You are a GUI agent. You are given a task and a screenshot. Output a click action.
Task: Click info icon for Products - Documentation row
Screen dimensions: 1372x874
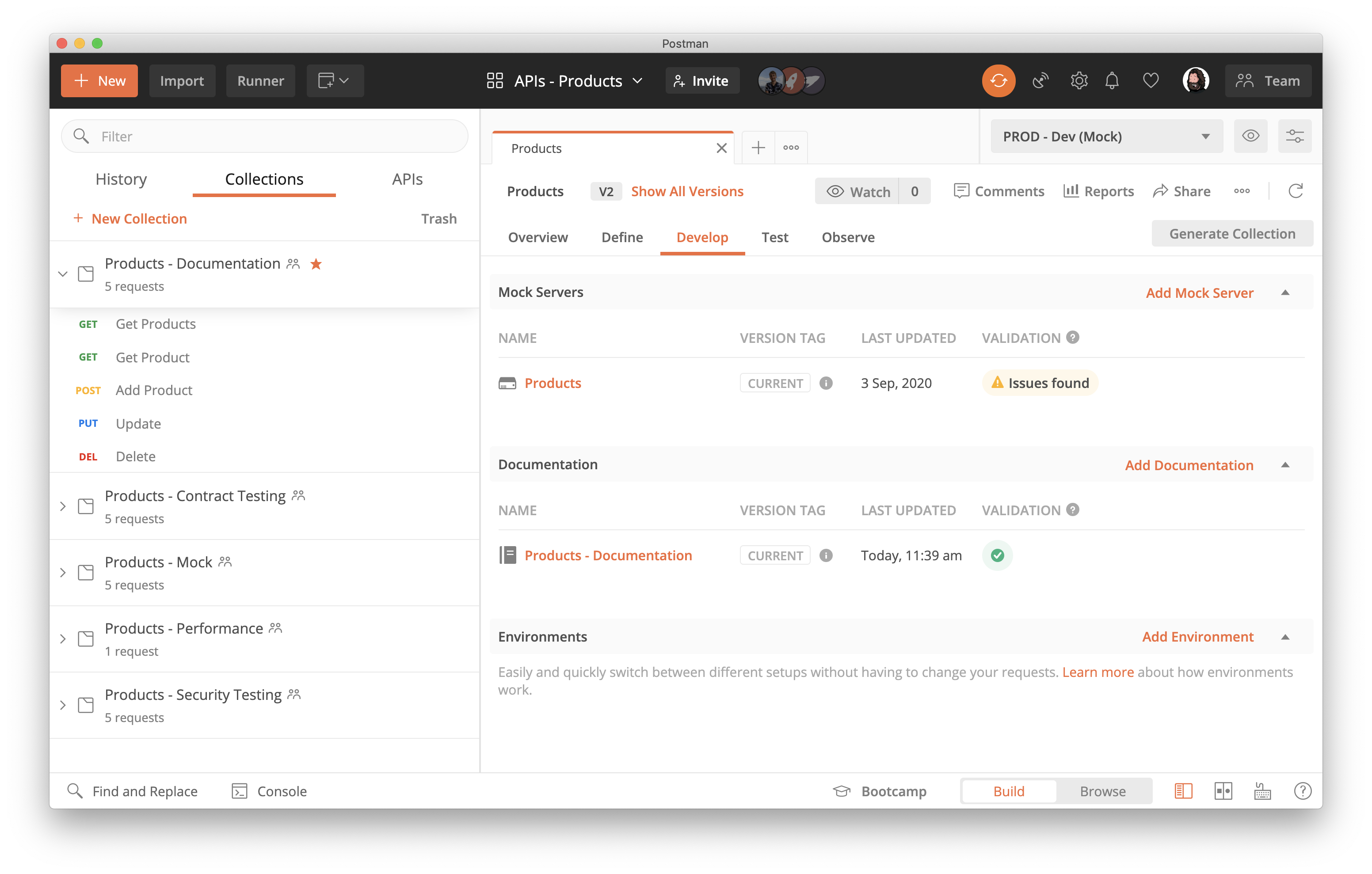click(x=826, y=555)
